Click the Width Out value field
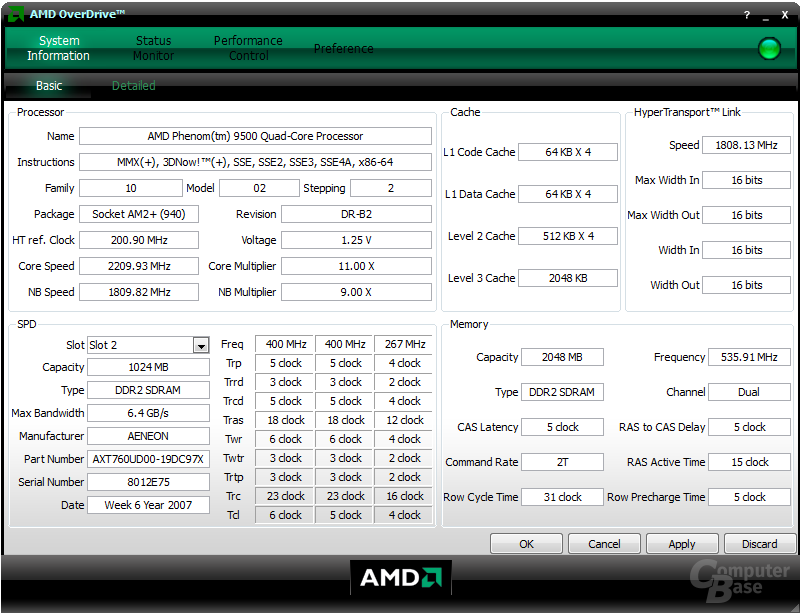 click(746, 285)
